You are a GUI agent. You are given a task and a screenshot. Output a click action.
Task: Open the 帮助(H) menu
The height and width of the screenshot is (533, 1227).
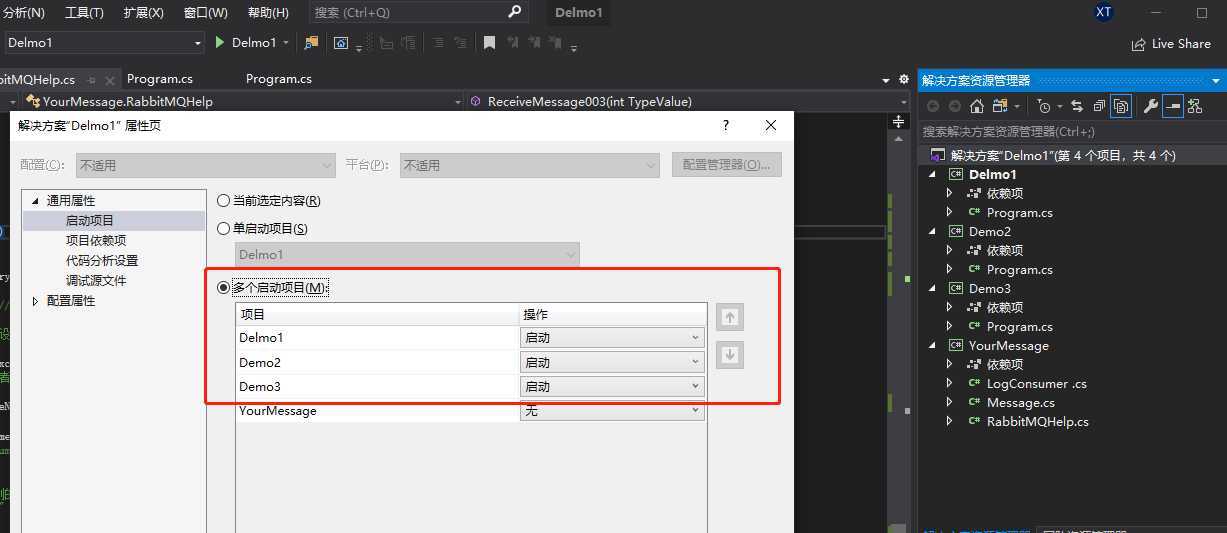(x=267, y=13)
